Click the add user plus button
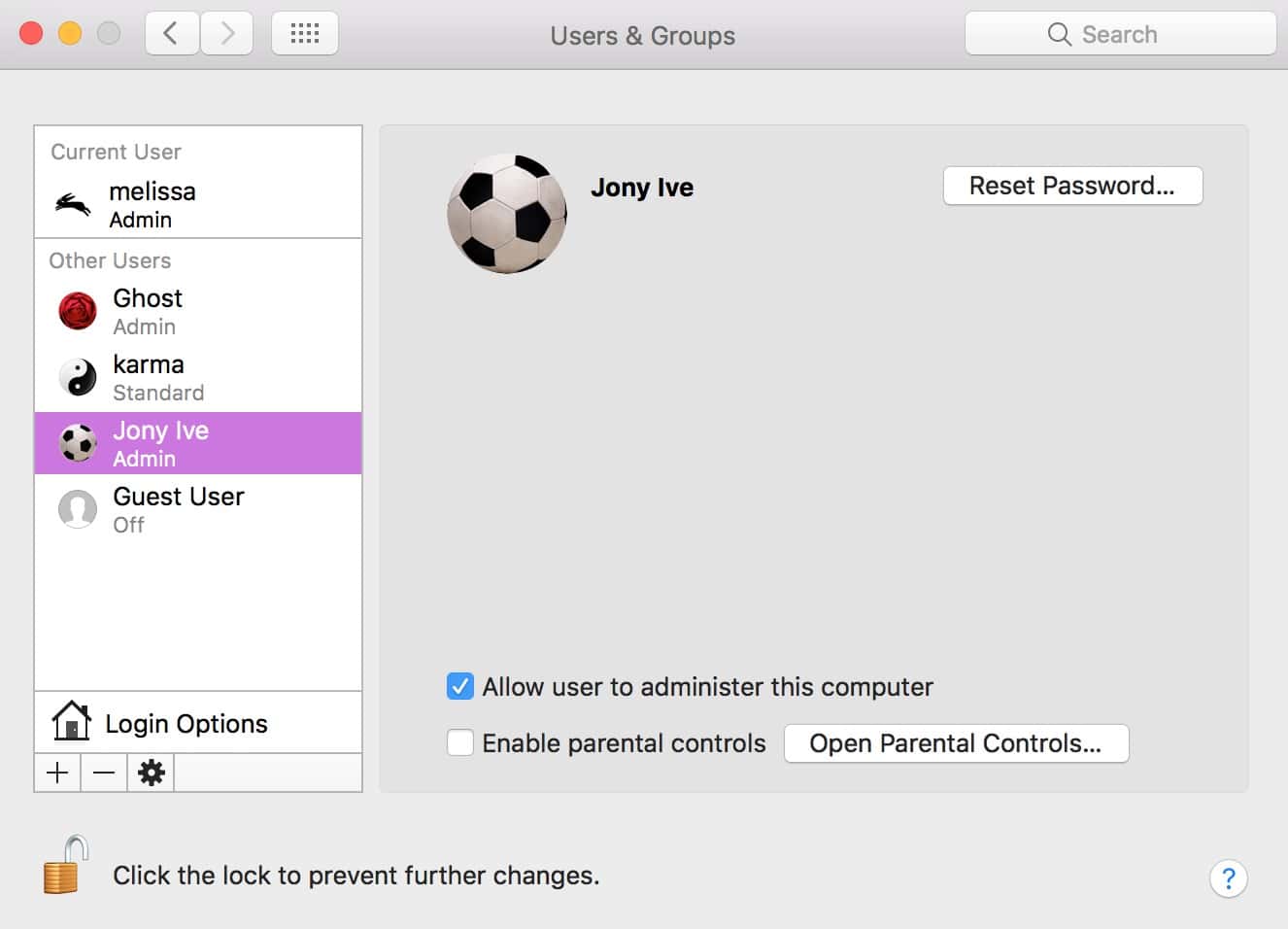The width and height of the screenshot is (1288, 929). pyautogui.click(x=57, y=773)
